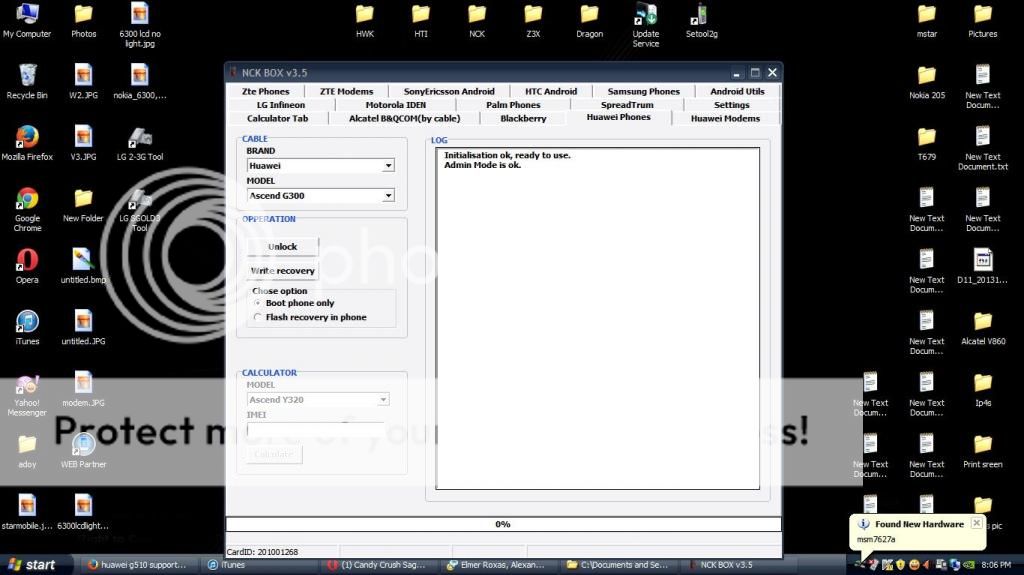
Task: Expand the BRAND dropdown showing Huawei
Action: [x=388, y=166]
